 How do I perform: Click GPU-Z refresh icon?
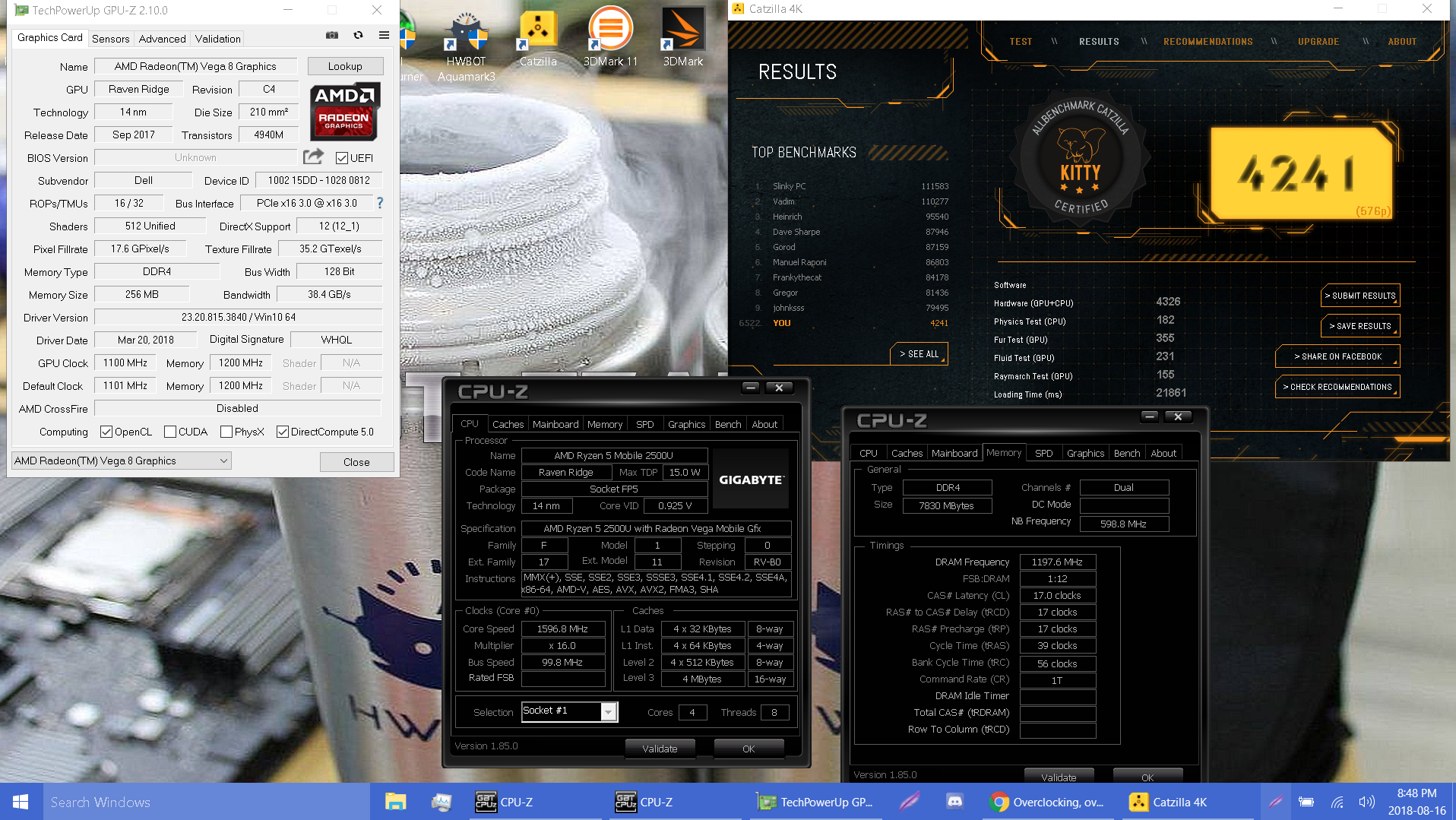tap(358, 35)
